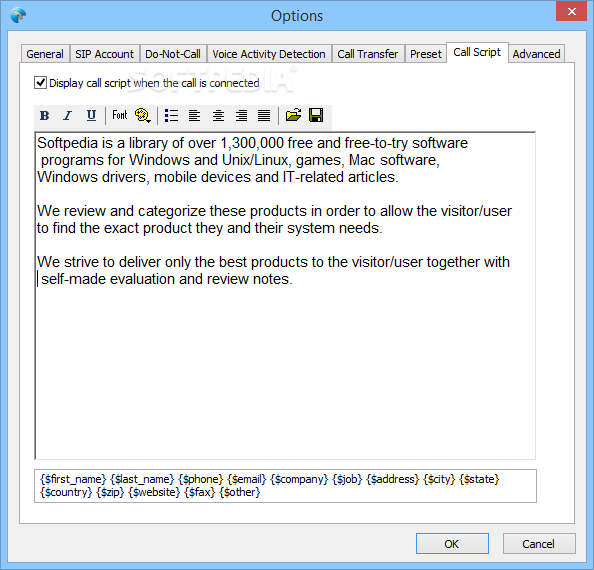
Task: Click the application icon in title bar
Action: (18, 16)
